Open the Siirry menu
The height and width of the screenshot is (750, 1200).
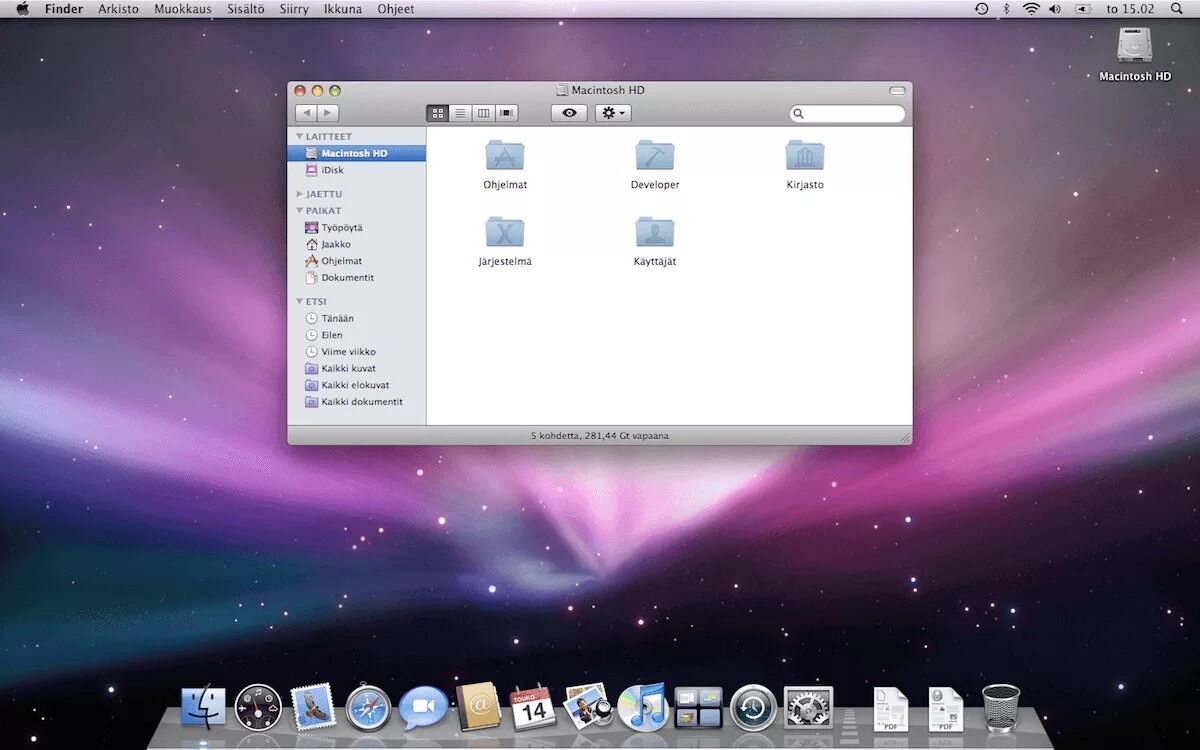(294, 9)
